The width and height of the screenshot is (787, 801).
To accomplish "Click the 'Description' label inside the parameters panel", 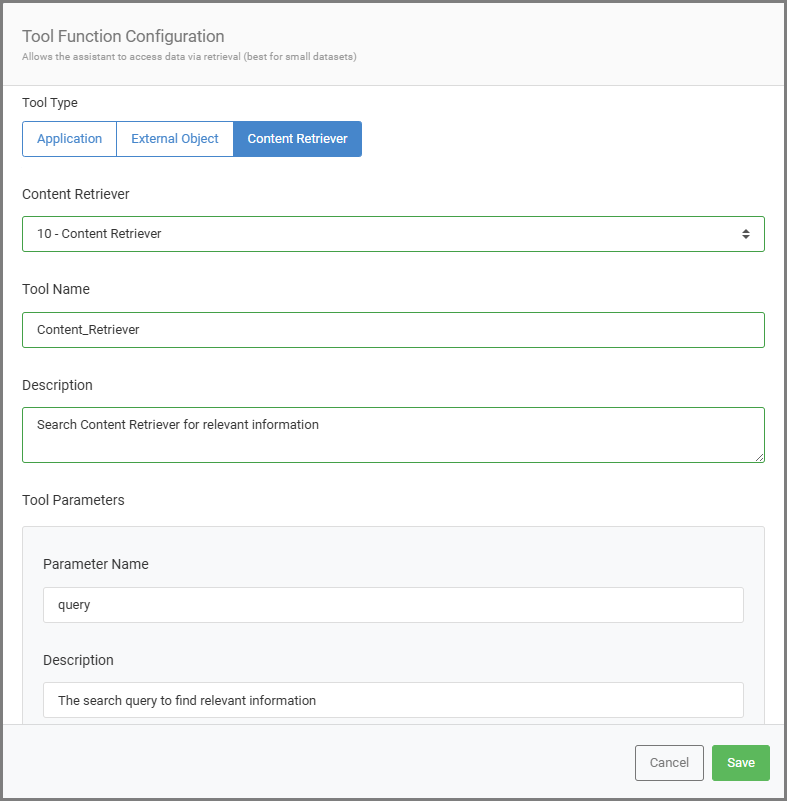I will [x=78, y=660].
